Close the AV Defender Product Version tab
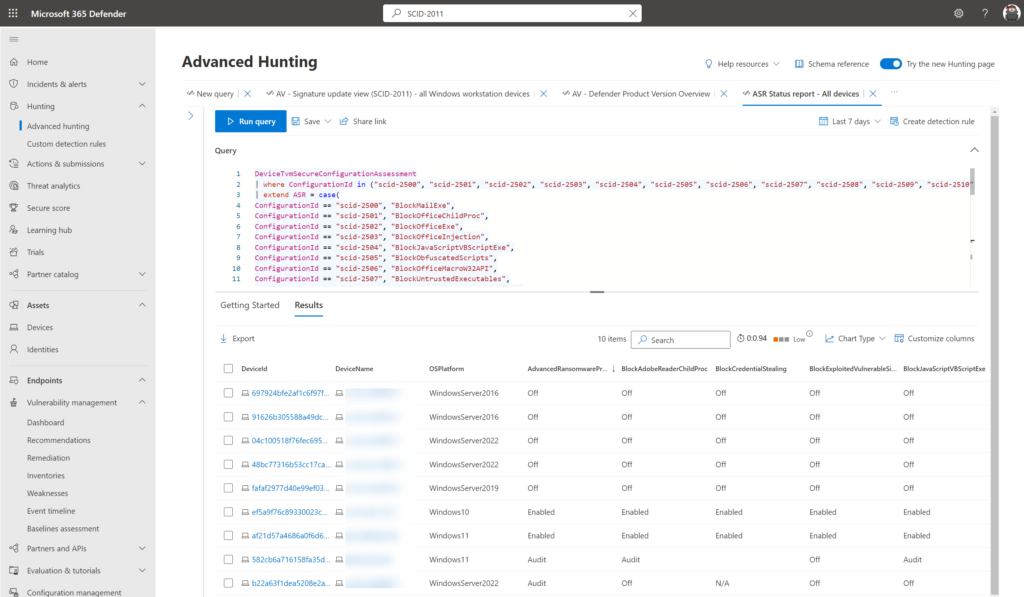 tap(724, 93)
